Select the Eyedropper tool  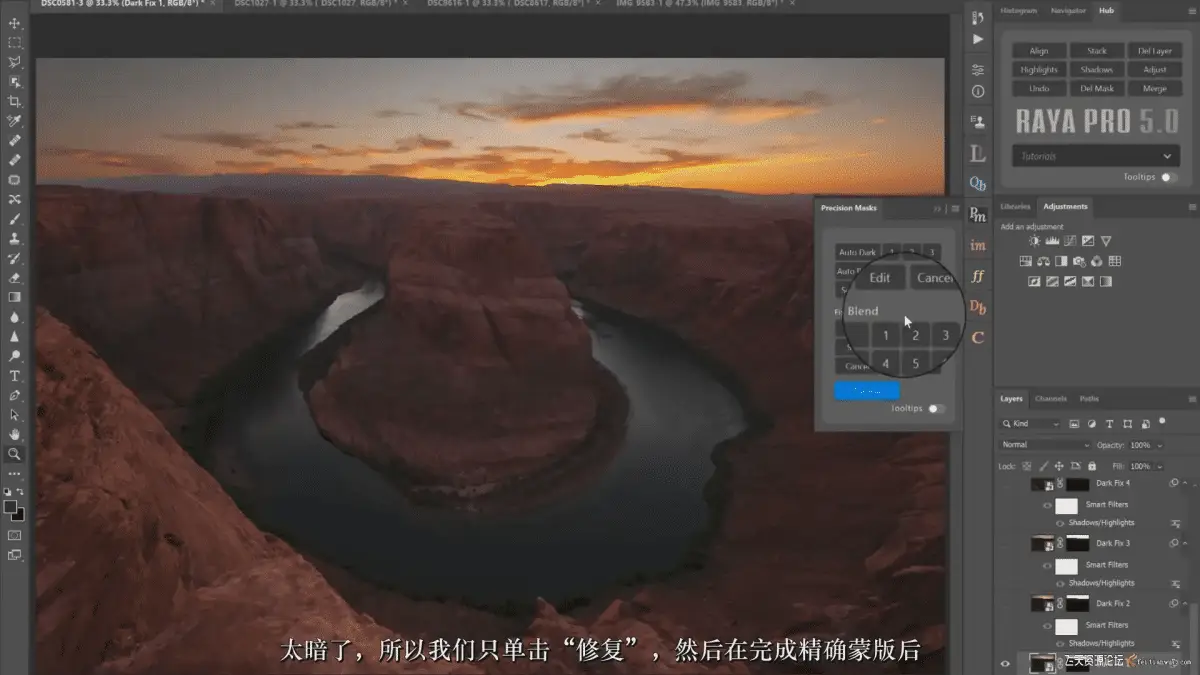click(15, 121)
